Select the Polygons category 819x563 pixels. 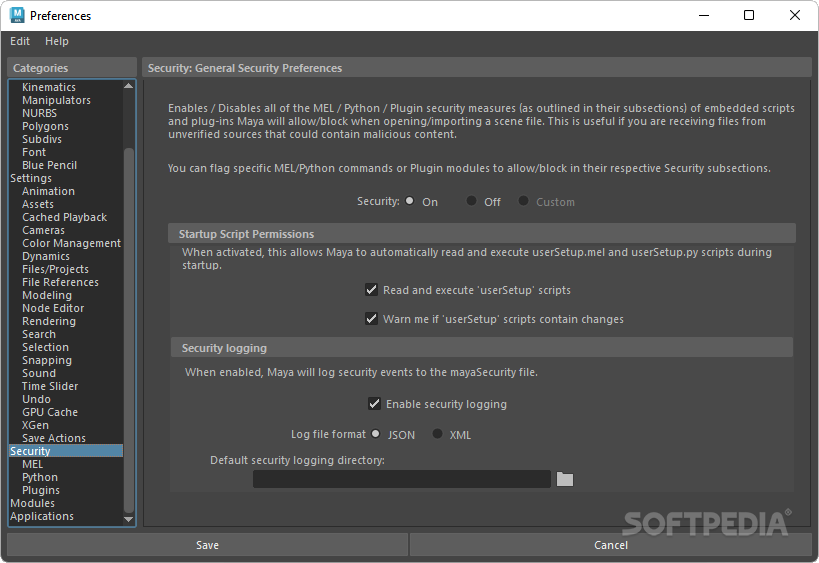(x=45, y=126)
